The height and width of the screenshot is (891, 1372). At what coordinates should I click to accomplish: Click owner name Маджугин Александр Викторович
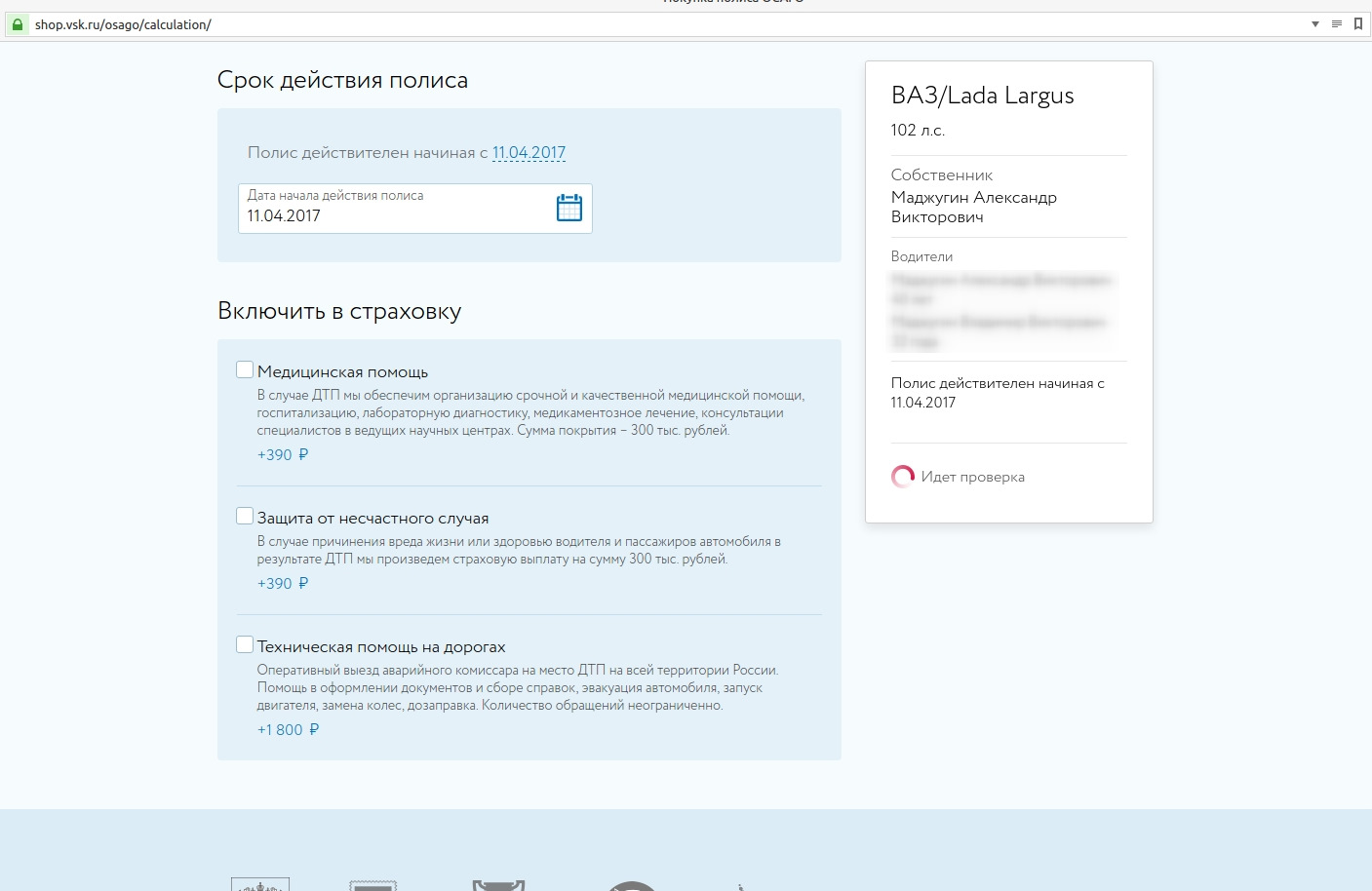pyautogui.click(x=974, y=208)
